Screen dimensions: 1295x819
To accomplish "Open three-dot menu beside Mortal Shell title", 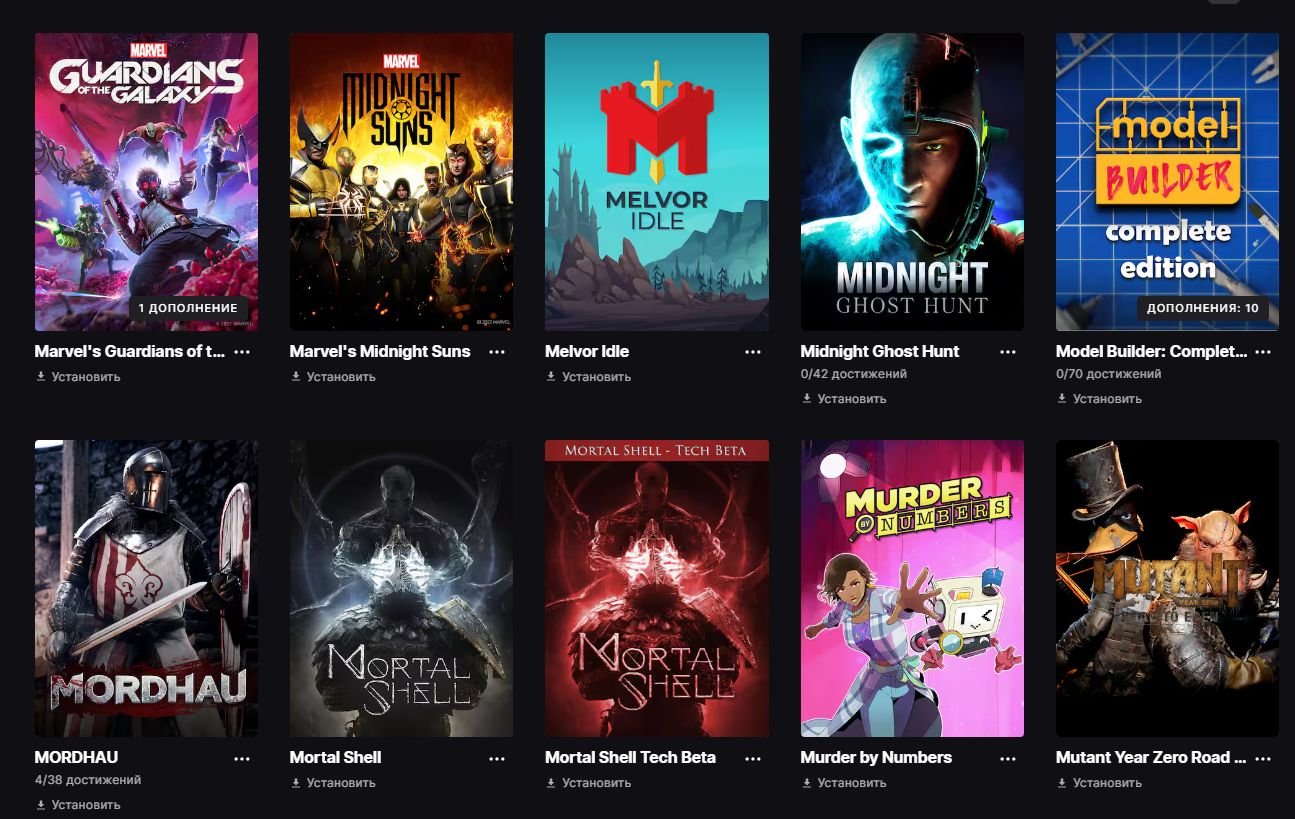I will [497, 759].
